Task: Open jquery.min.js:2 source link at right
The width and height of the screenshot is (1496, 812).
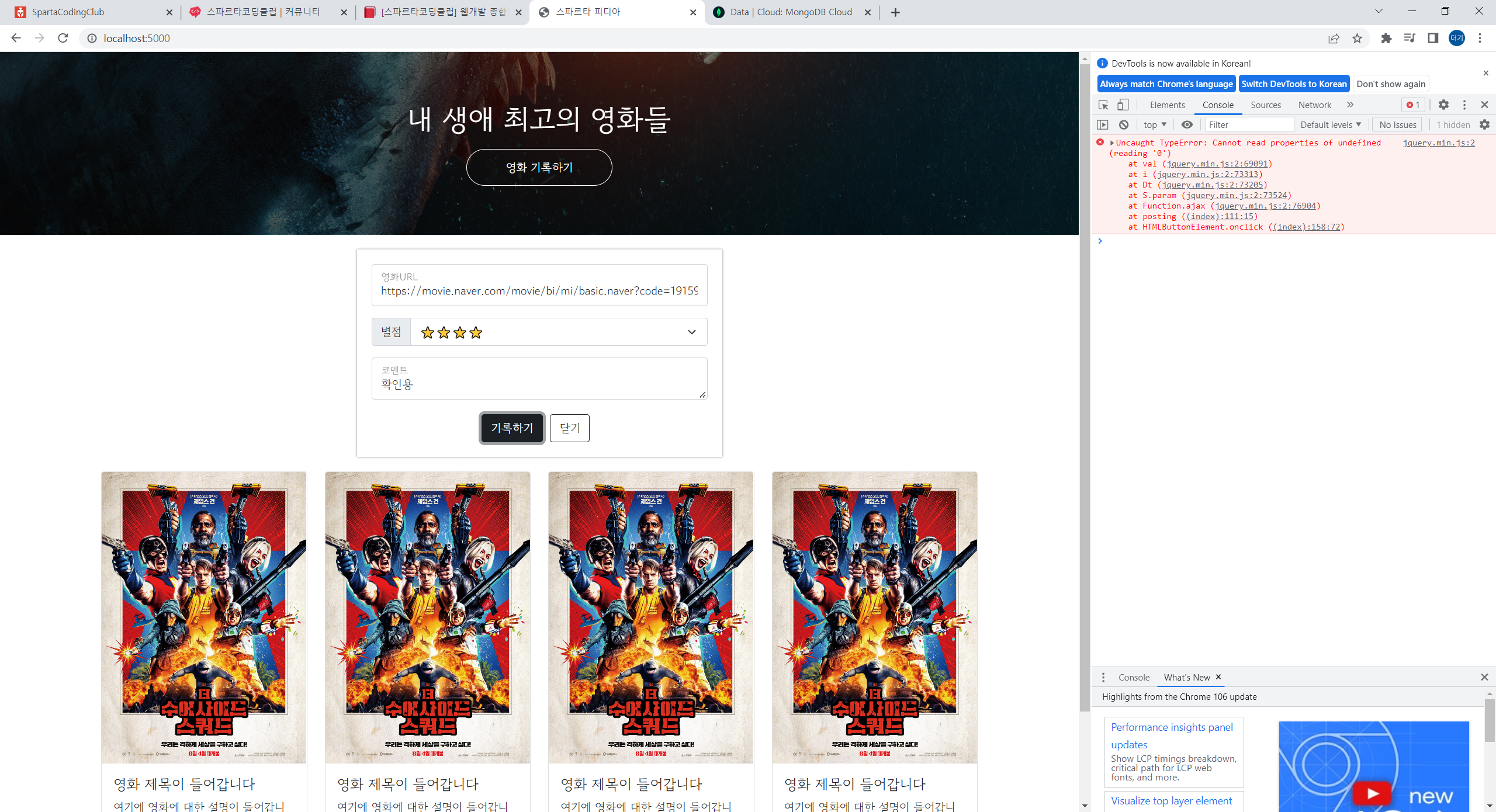Action: [x=1439, y=143]
